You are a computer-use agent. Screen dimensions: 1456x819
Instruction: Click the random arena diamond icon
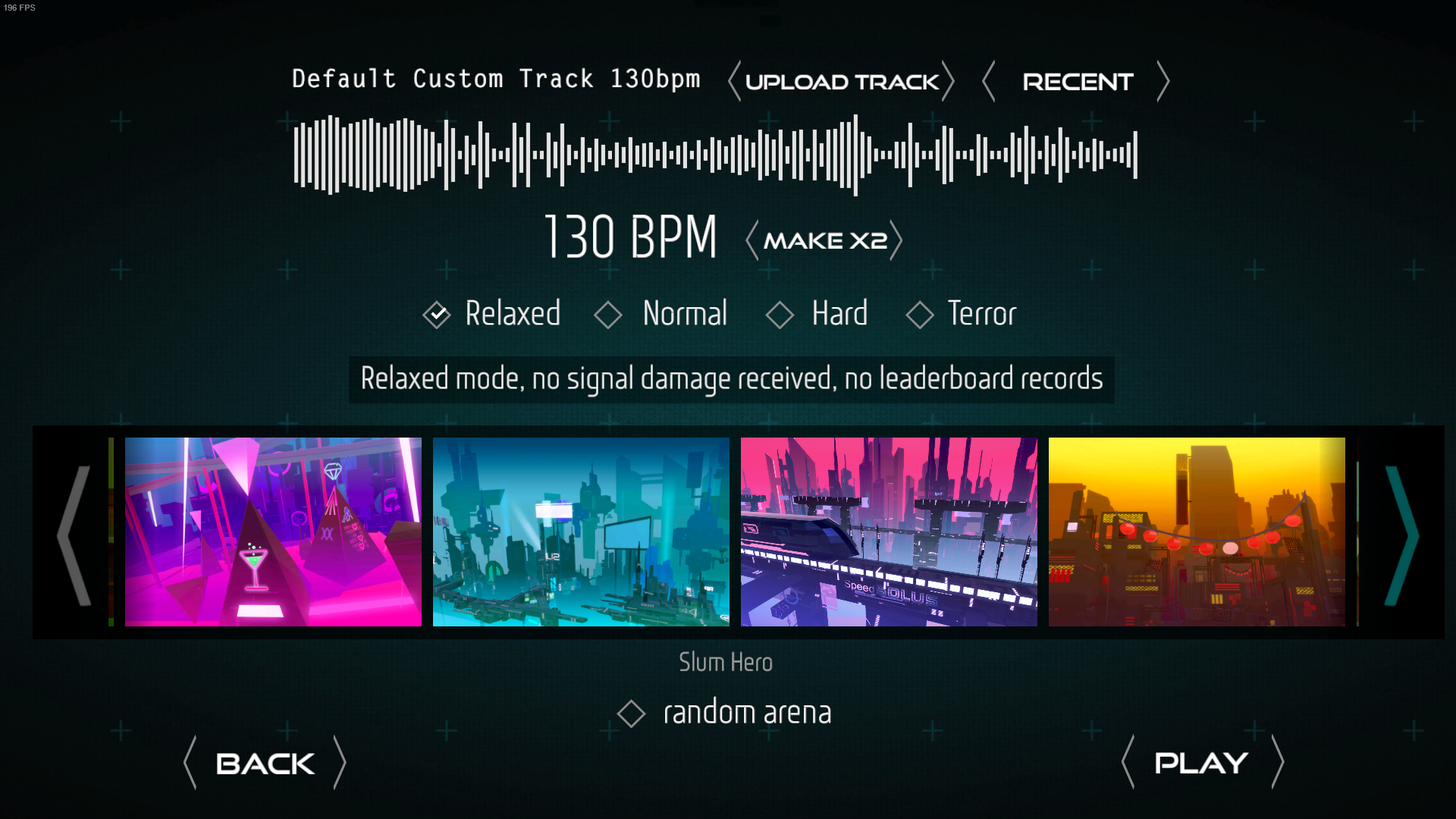click(x=632, y=711)
